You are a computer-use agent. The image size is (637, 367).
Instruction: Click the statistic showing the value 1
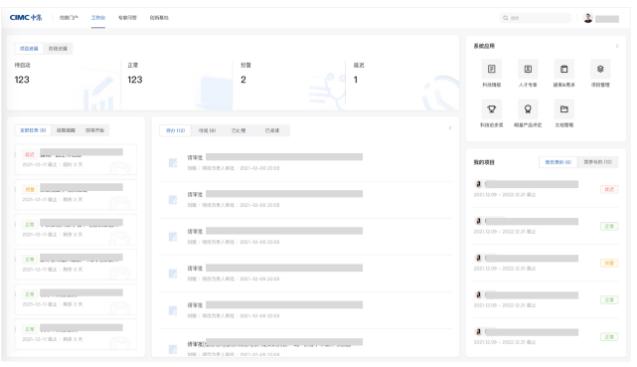[355, 80]
